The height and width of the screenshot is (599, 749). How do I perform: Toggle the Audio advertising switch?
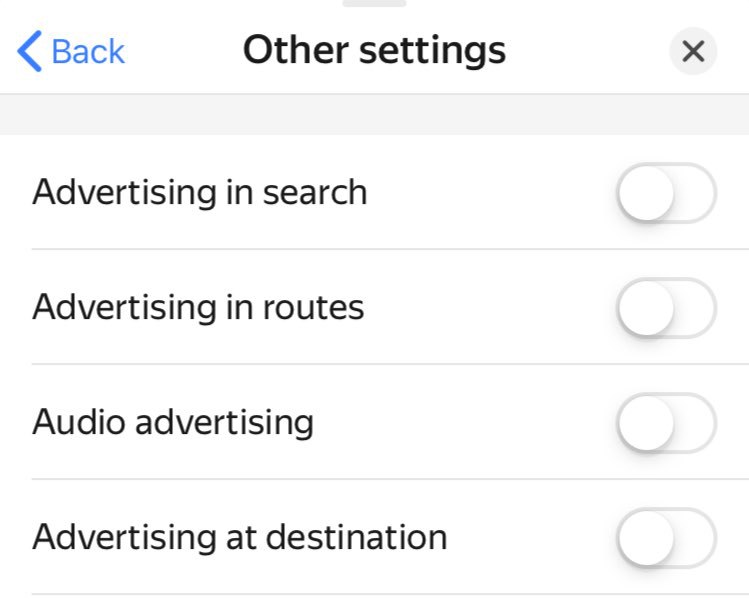pos(666,422)
